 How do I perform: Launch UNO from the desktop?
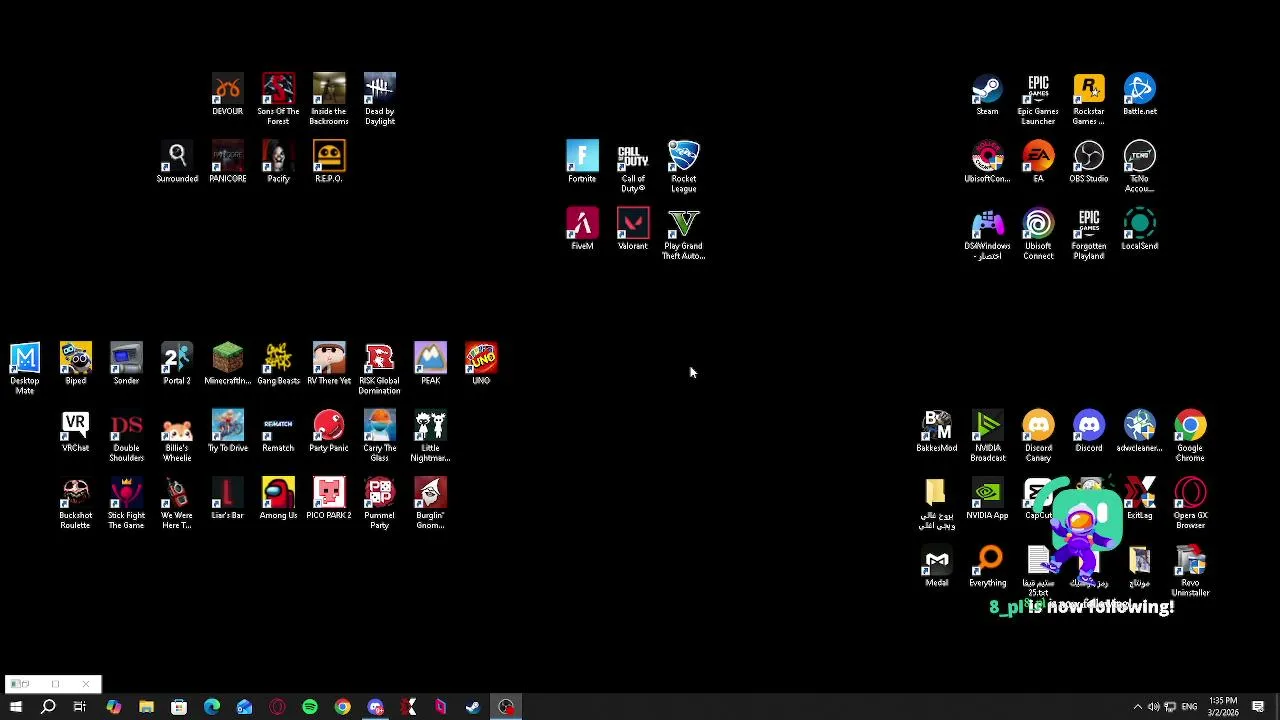481,364
